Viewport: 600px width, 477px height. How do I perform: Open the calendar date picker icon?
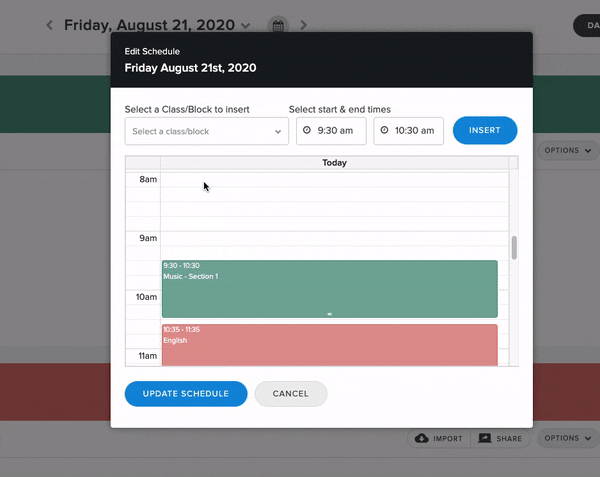coord(278,26)
